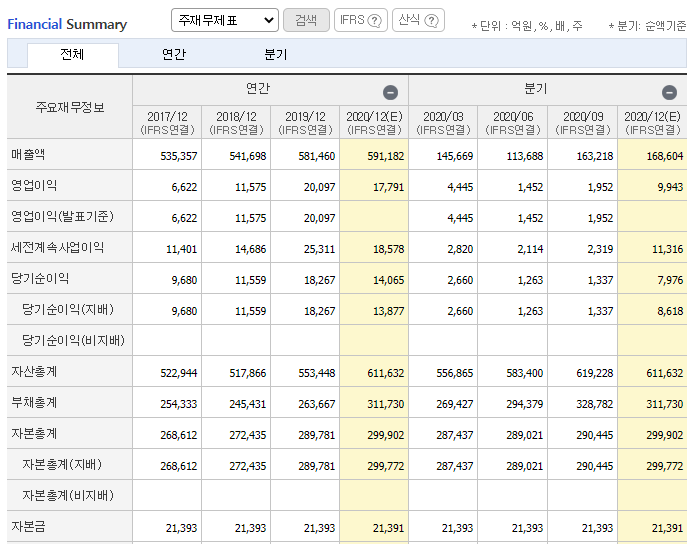Click the 18,578 pre-tax income estimate
Image resolution: width=692 pixels, height=544 pixels.
pyautogui.click(x=388, y=249)
